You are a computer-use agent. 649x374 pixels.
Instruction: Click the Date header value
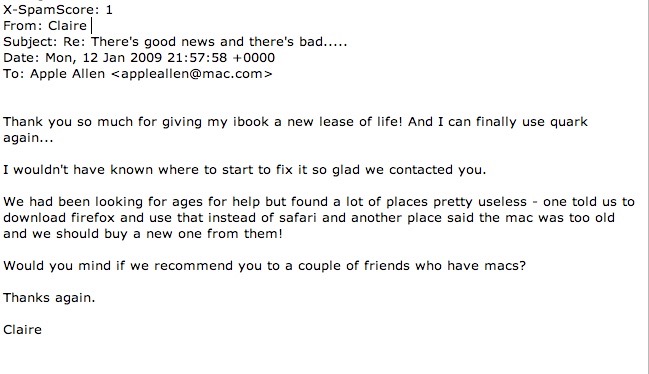coord(160,58)
